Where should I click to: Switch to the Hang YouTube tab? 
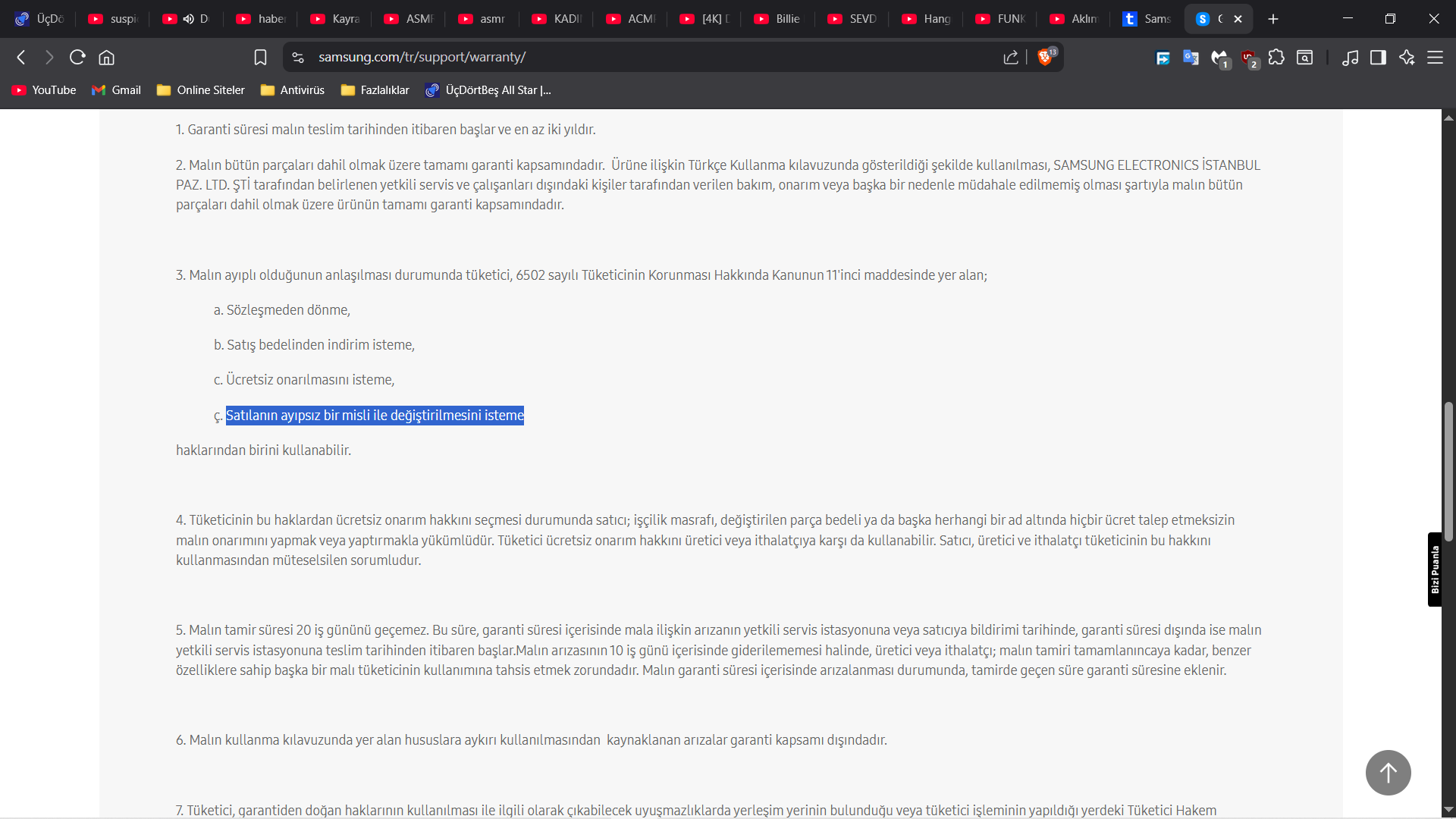point(927,19)
